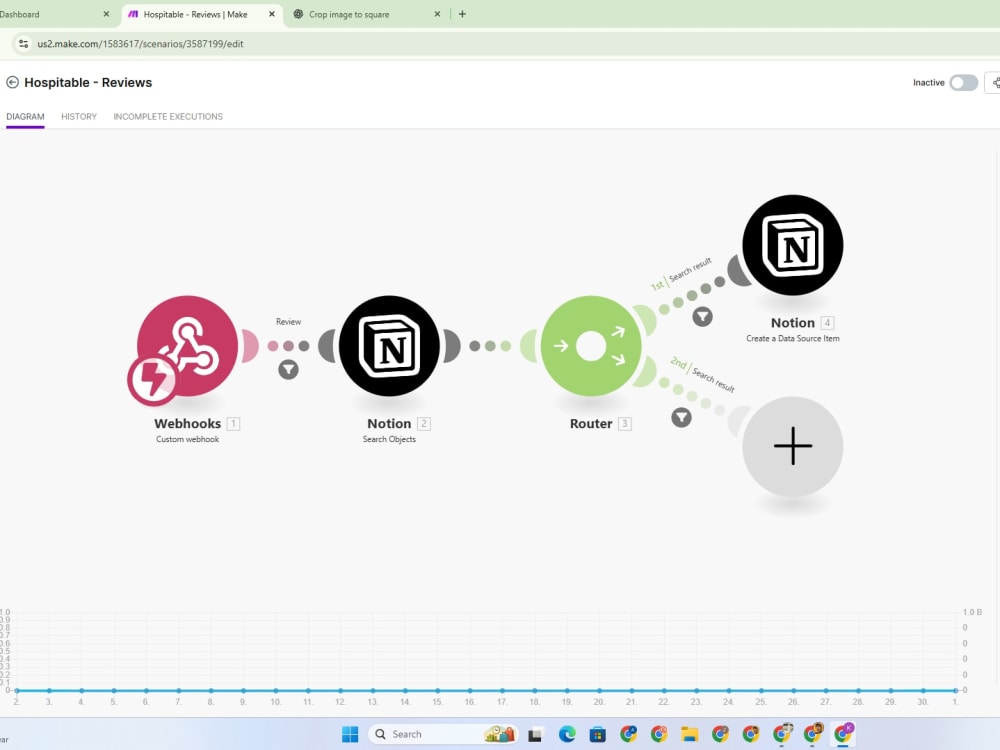Click the Search Objects subtitle text
1000x750 pixels.
389,439
